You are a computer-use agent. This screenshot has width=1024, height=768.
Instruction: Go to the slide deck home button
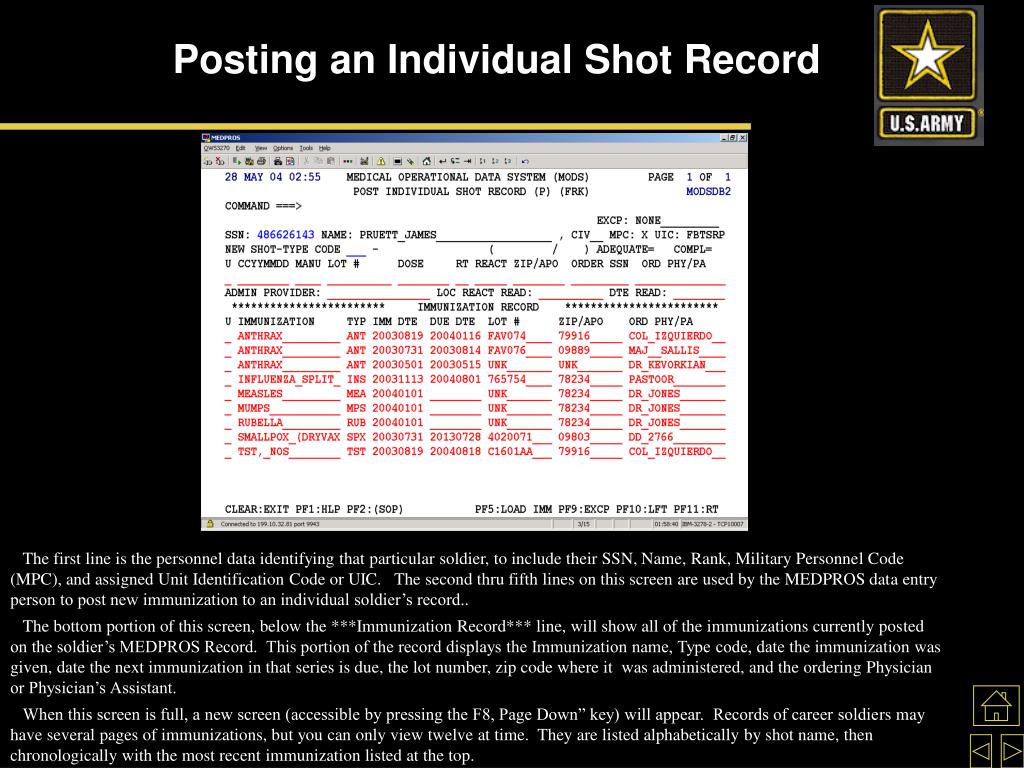(x=995, y=705)
